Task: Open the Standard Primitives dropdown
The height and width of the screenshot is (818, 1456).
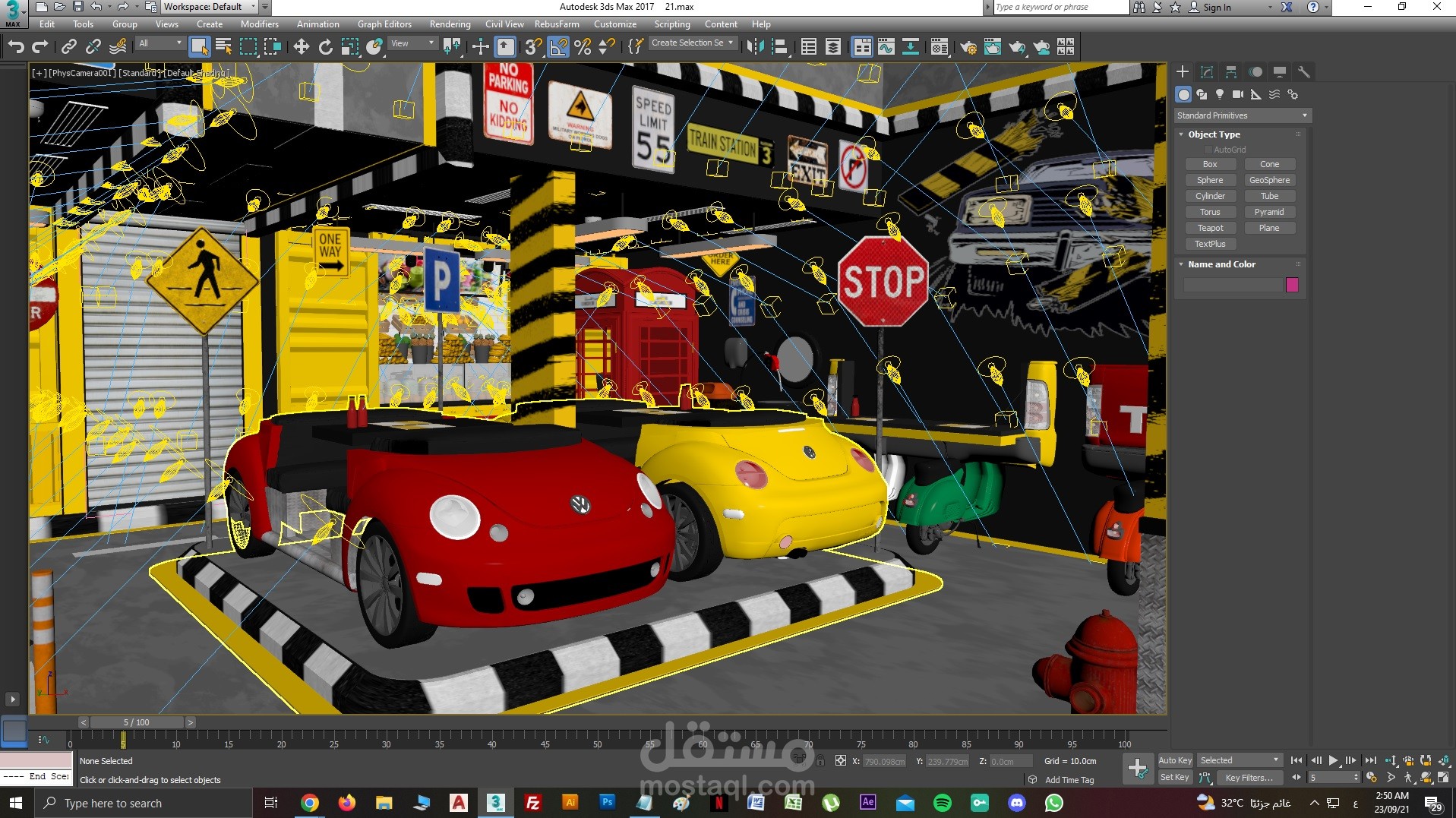Action: tap(1242, 115)
